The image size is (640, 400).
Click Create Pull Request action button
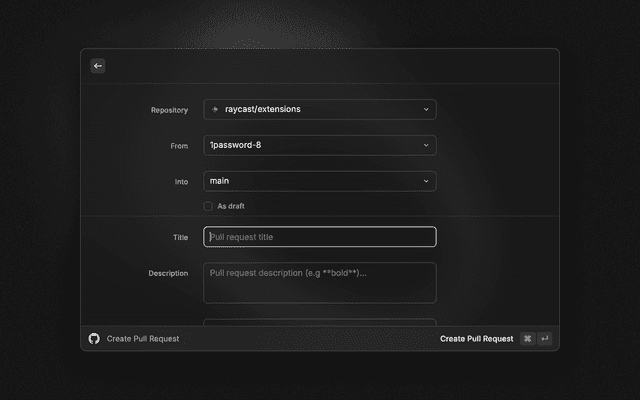coord(476,339)
